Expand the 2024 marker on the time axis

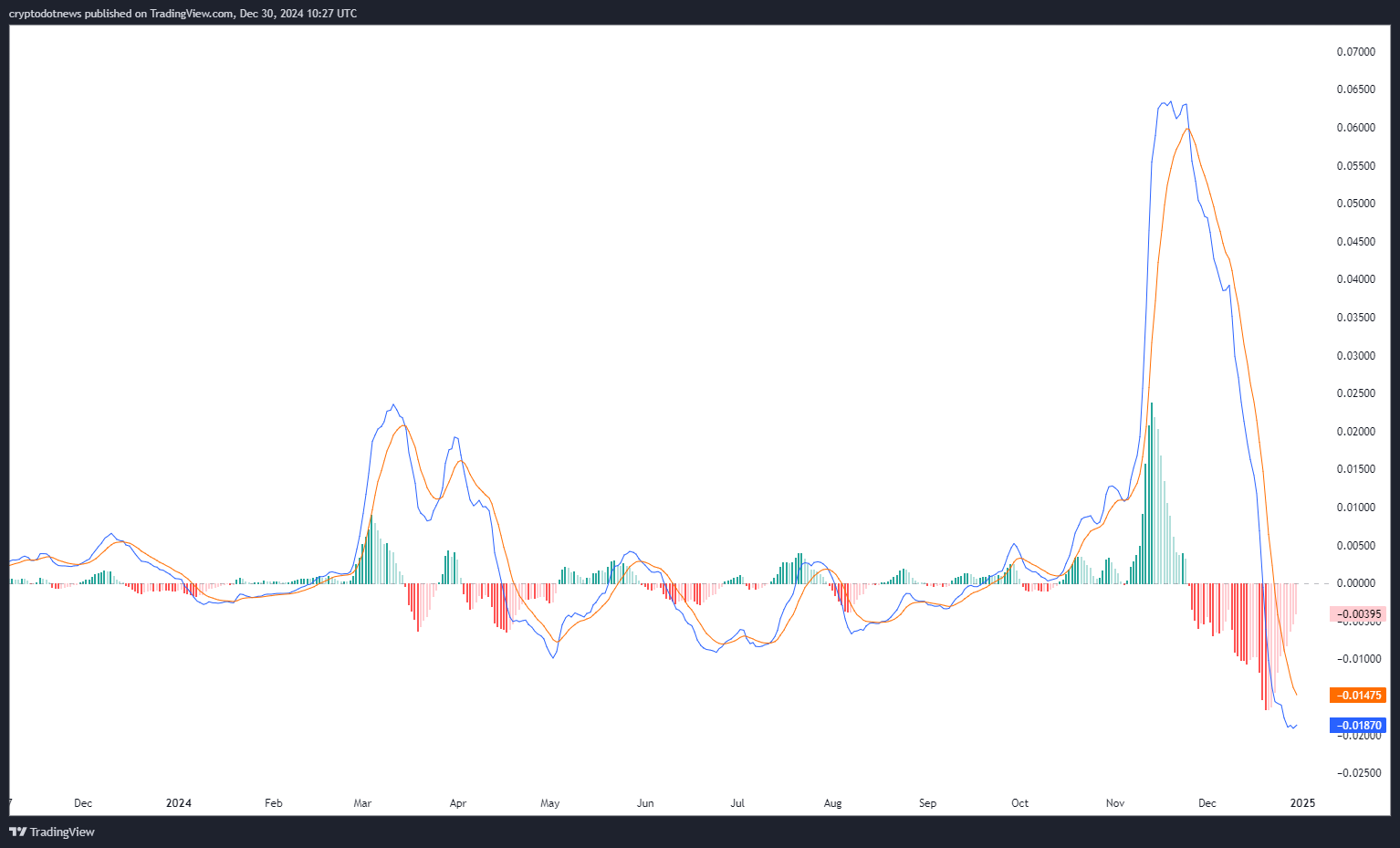179,803
